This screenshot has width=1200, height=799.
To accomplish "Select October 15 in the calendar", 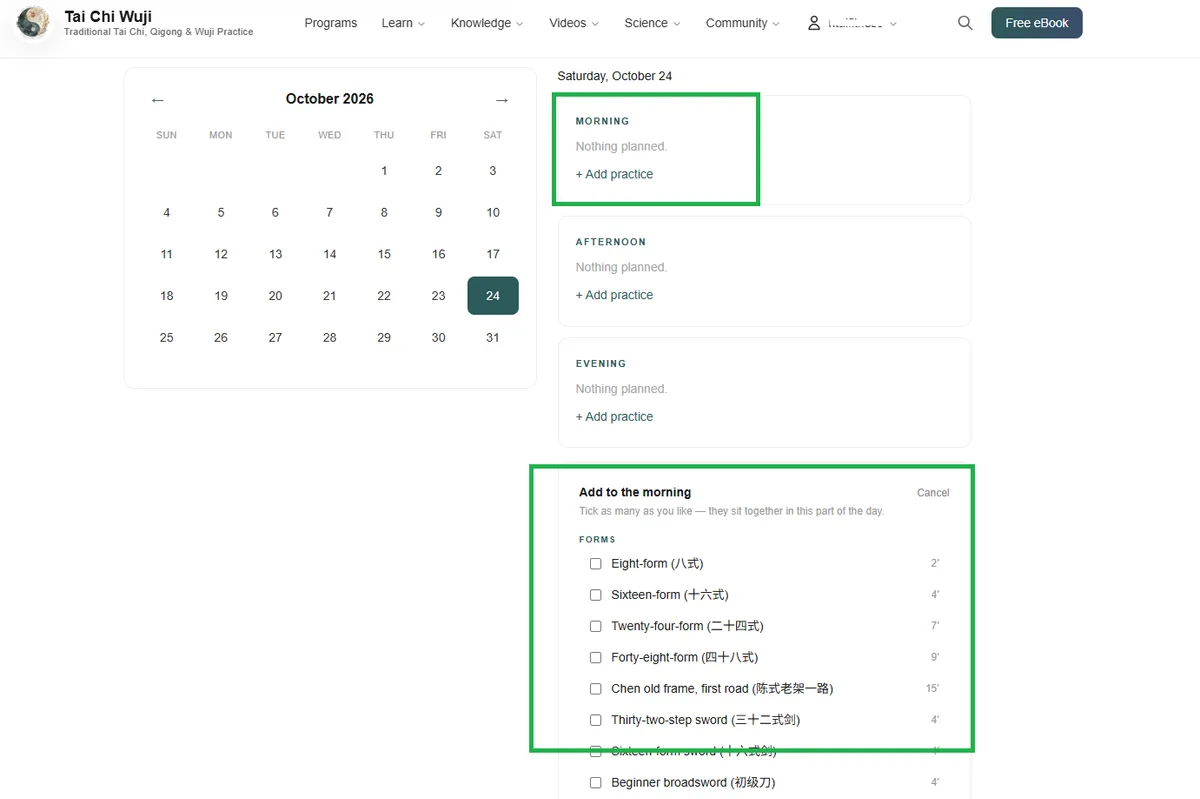I will pyautogui.click(x=384, y=254).
